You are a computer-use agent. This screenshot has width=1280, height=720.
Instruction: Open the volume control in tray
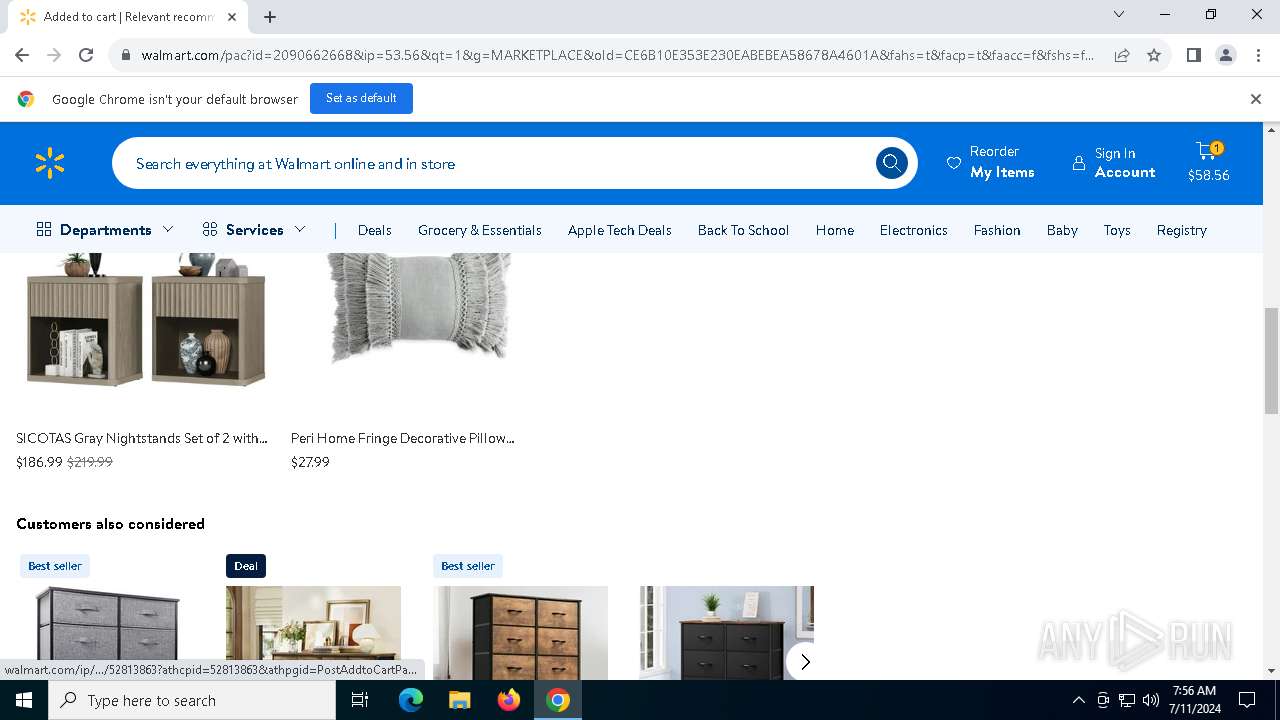tap(1151, 700)
